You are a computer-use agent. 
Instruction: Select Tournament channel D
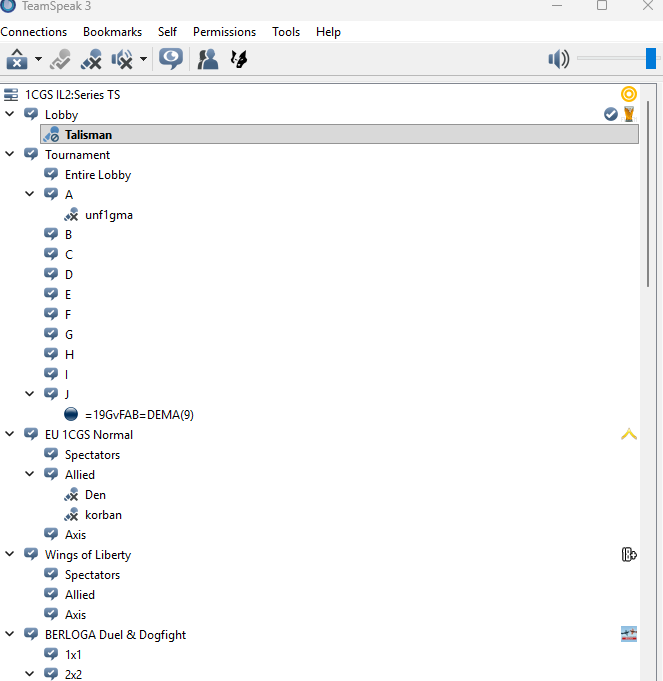tap(69, 274)
